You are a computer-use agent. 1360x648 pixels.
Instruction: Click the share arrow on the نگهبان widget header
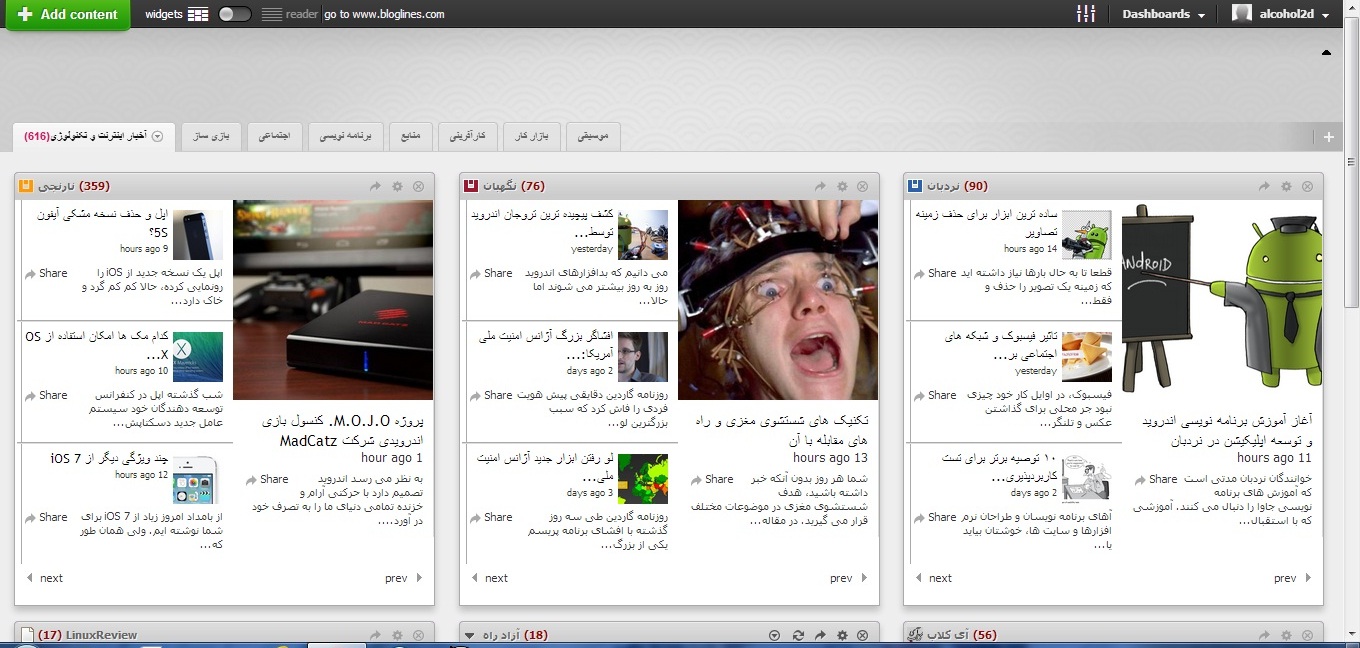pyautogui.click(x=820, y=186)
